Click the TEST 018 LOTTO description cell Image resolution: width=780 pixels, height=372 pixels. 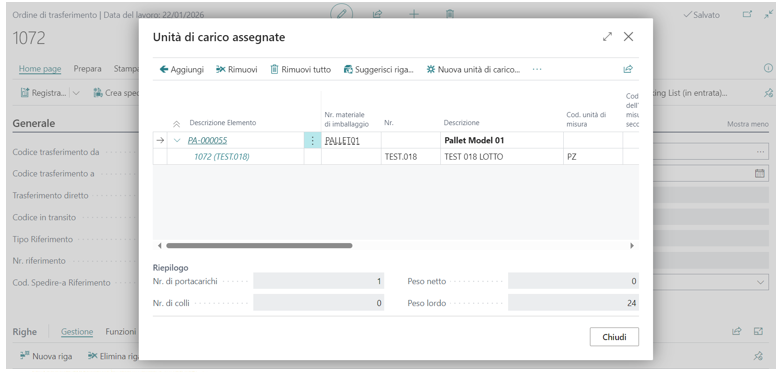(x=502, y=157)
